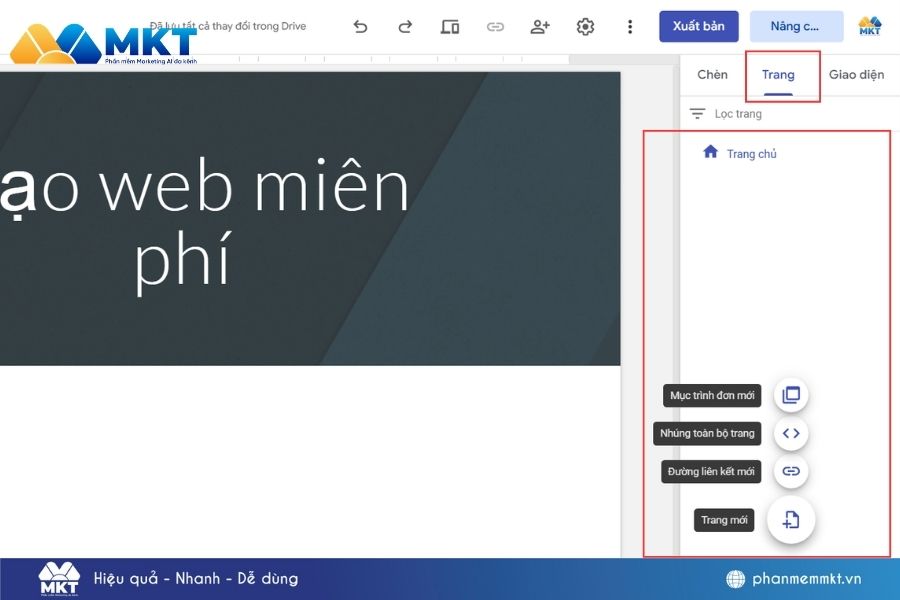Switch to the Chèn tab
Viewport: 900px width, 600px height.
(x=712, y=75)
